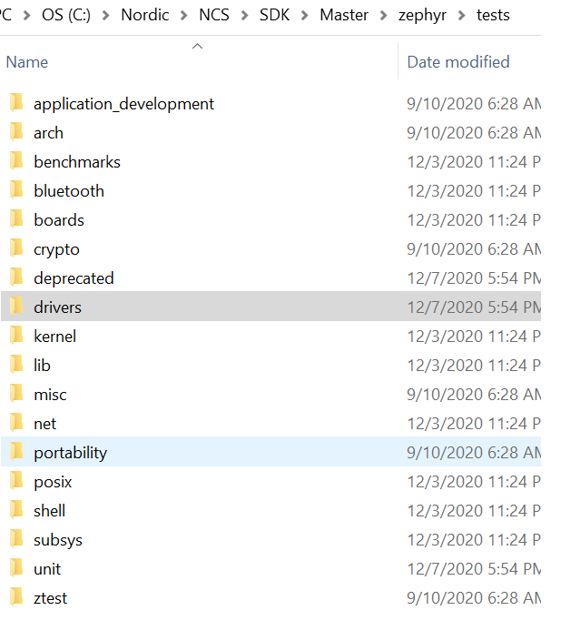Click the misc folder icon
586x617 pixels.
[x=17, y=394]
